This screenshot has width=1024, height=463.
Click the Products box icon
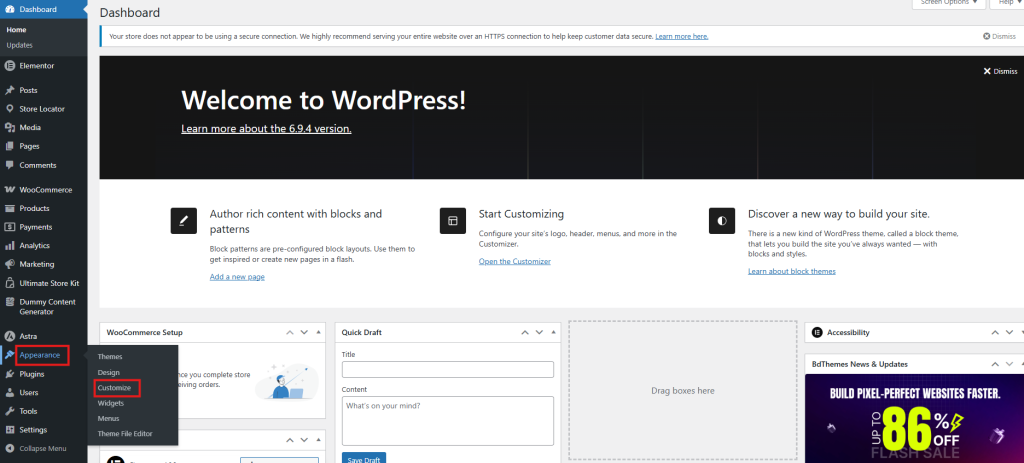click(x=9, y=208)
